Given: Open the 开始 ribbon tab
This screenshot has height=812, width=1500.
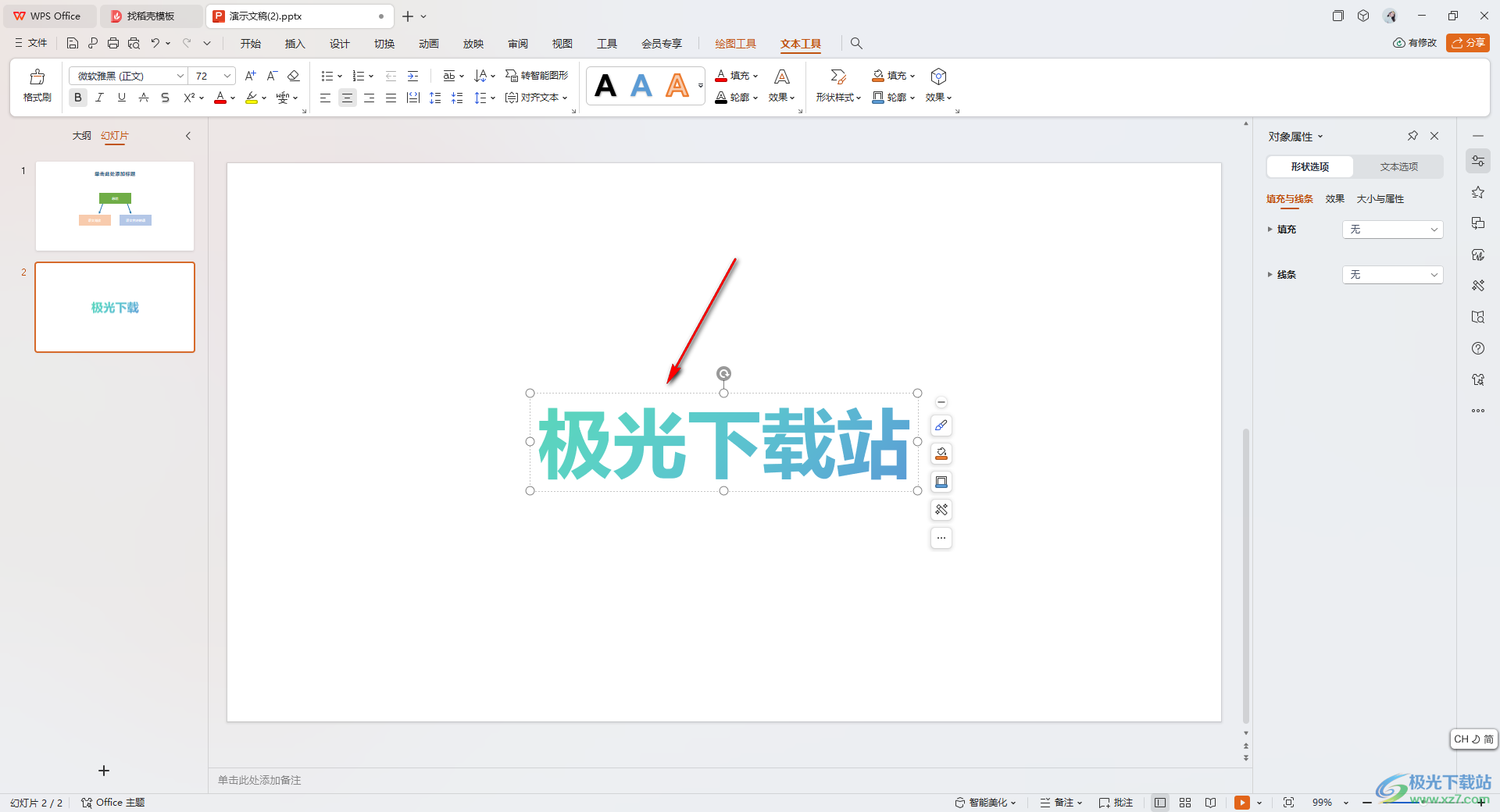Looking at the screenshot, I should (x=251, y=44).
